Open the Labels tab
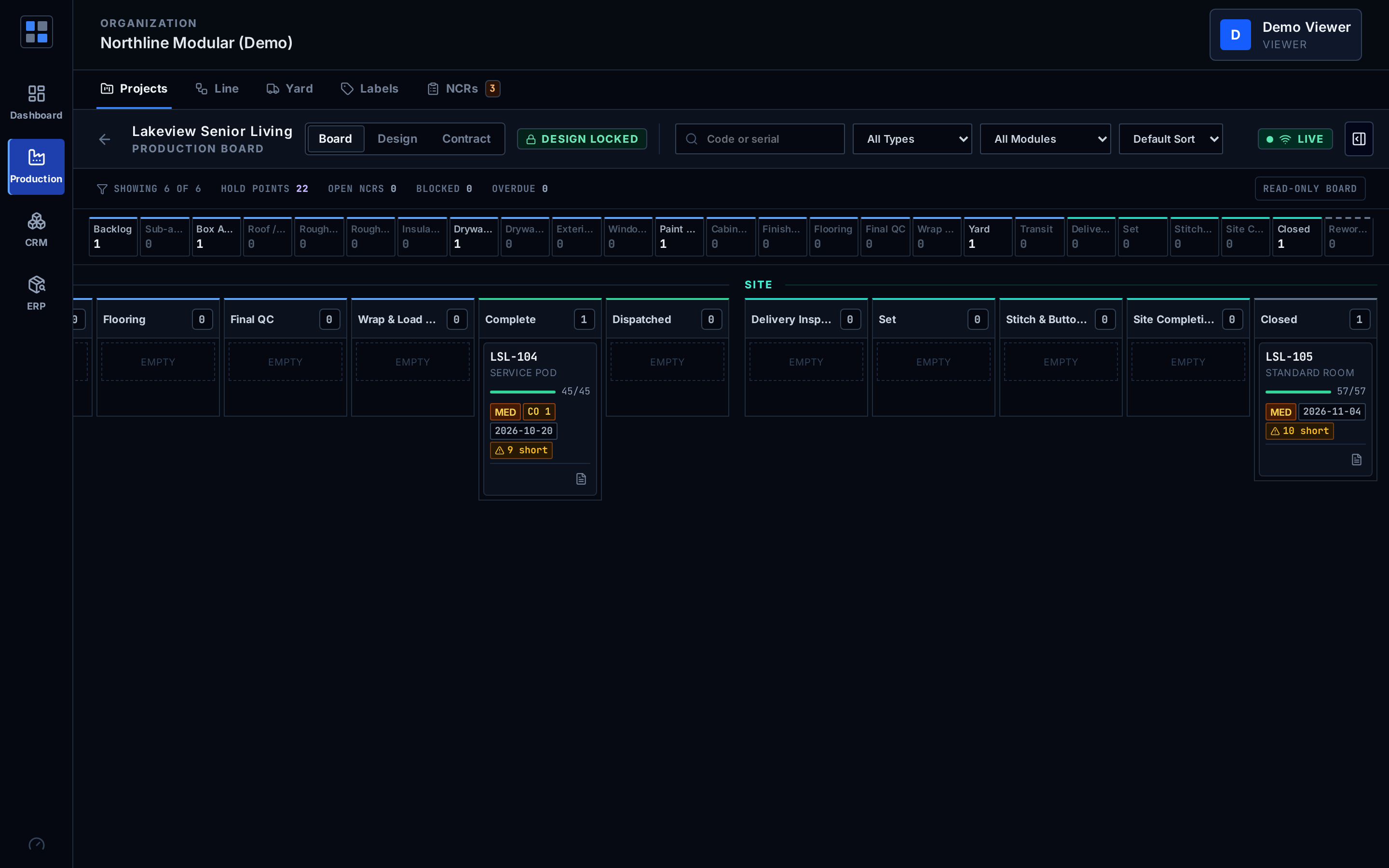The width and height of the screenshot is (1389, 868). [x=369, y=89]
